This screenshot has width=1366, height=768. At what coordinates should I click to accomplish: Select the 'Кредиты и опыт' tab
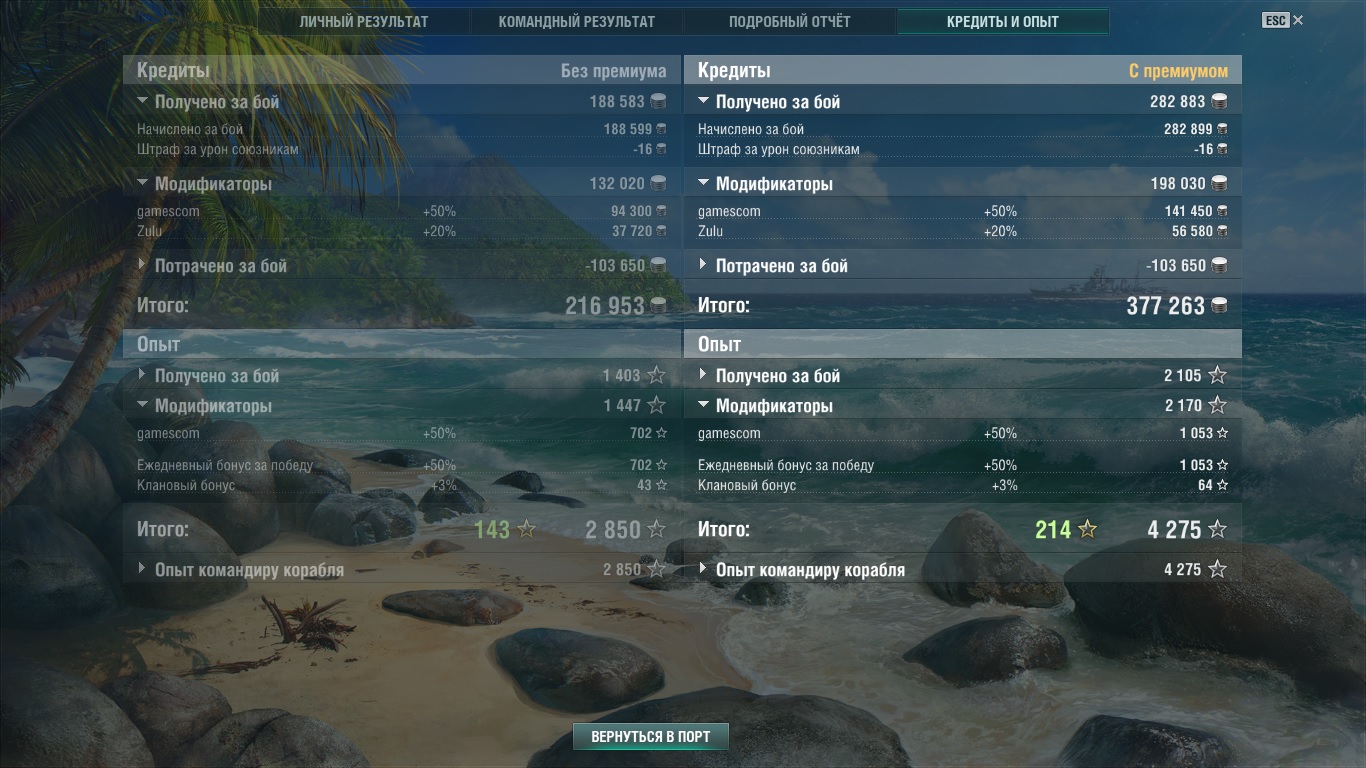tap(1003, 21)
